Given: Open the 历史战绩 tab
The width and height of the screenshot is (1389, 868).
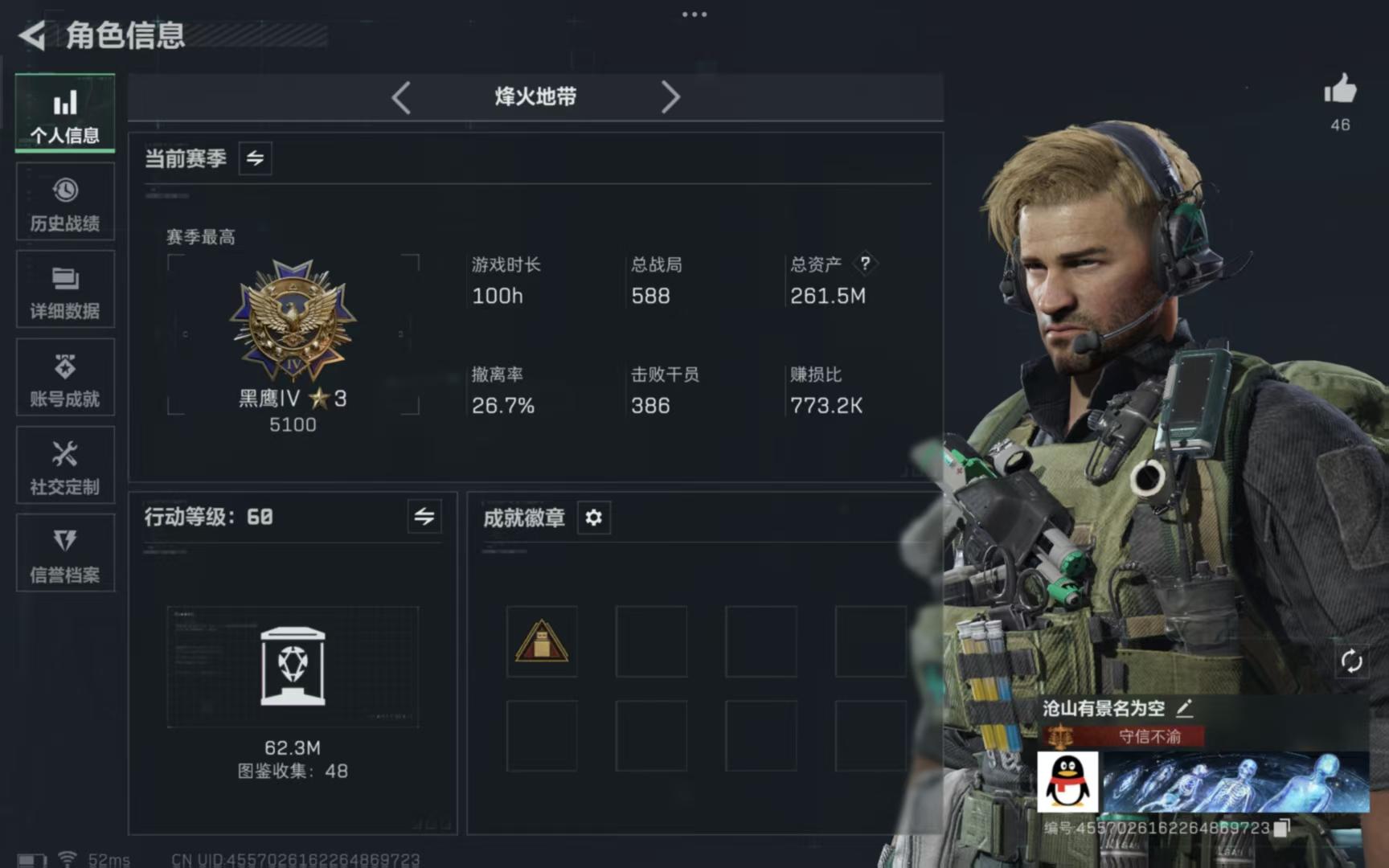Looking at the screenshot, I should point(65,203).
